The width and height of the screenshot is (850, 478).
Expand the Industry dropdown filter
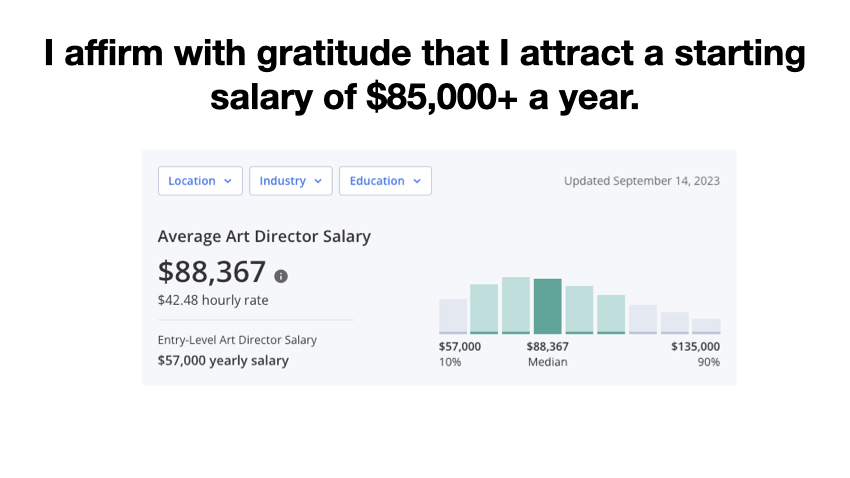tap(290, 181)
